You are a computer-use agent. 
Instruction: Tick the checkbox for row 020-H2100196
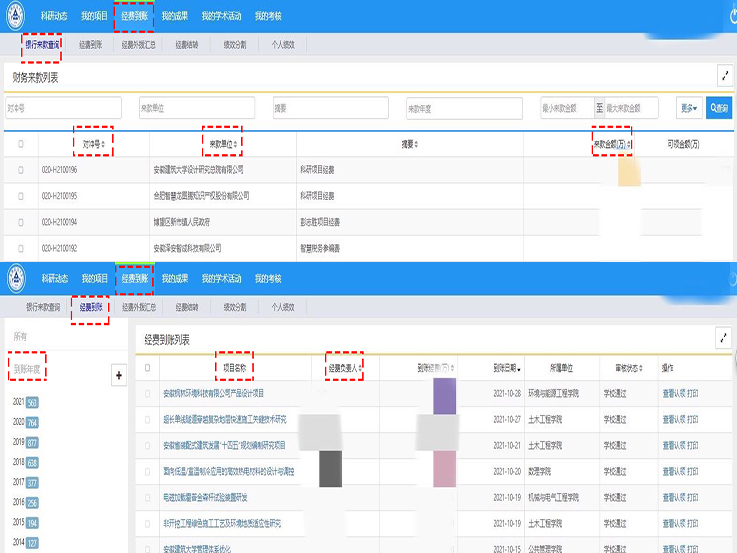pyautogui.click(x=21, y=170)
